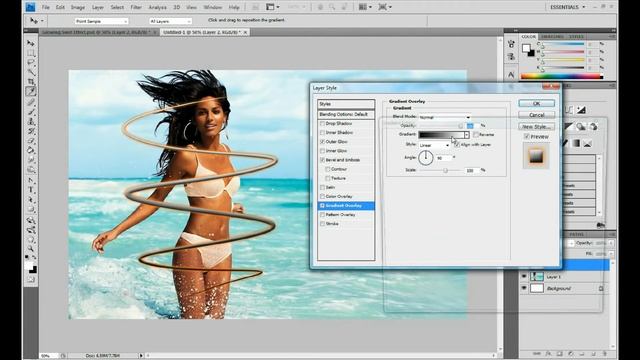Click the Scale value field showing 100
The height and width of the screenshot is (360, 640).
click(472, 170)
